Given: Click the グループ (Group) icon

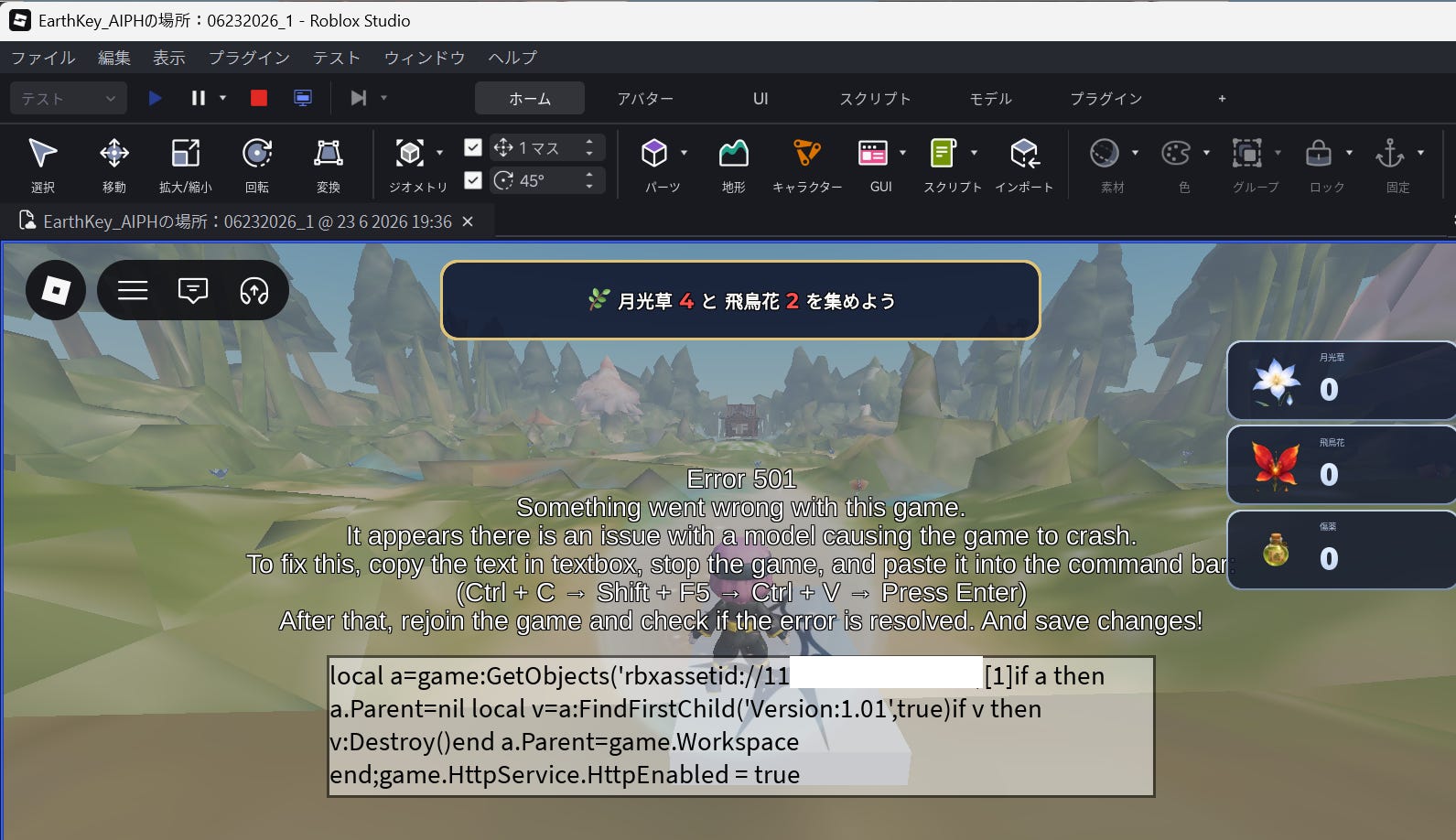Looking at the screenshot, I should [1247, 153].
